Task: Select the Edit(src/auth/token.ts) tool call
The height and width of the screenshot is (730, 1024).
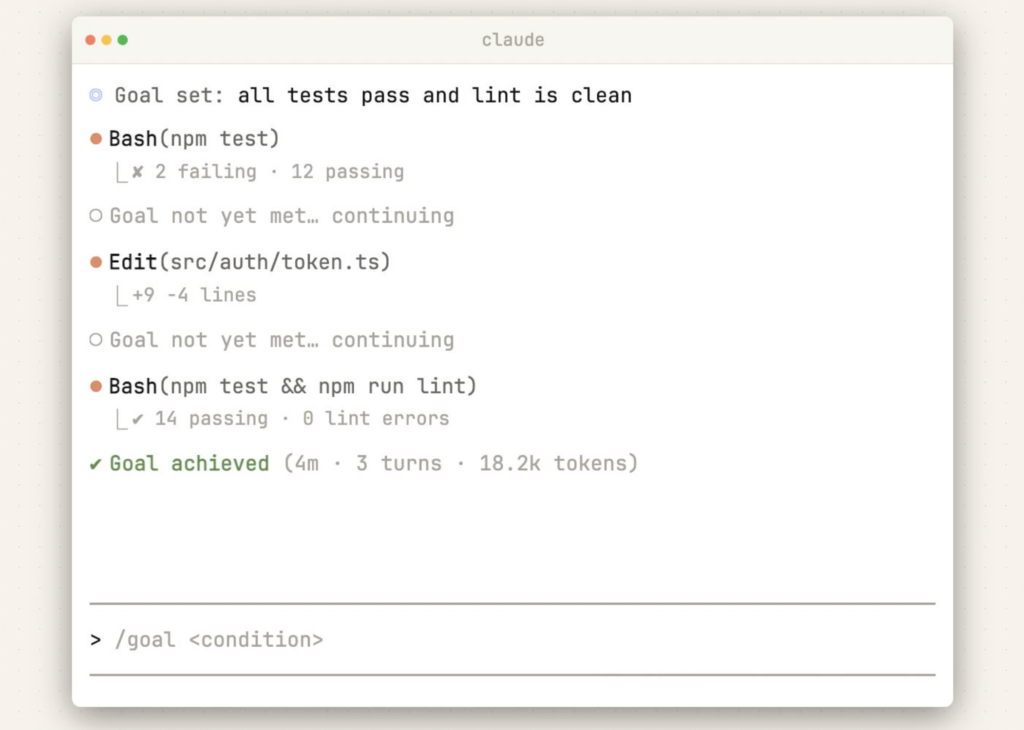Action: pos(249,262)
